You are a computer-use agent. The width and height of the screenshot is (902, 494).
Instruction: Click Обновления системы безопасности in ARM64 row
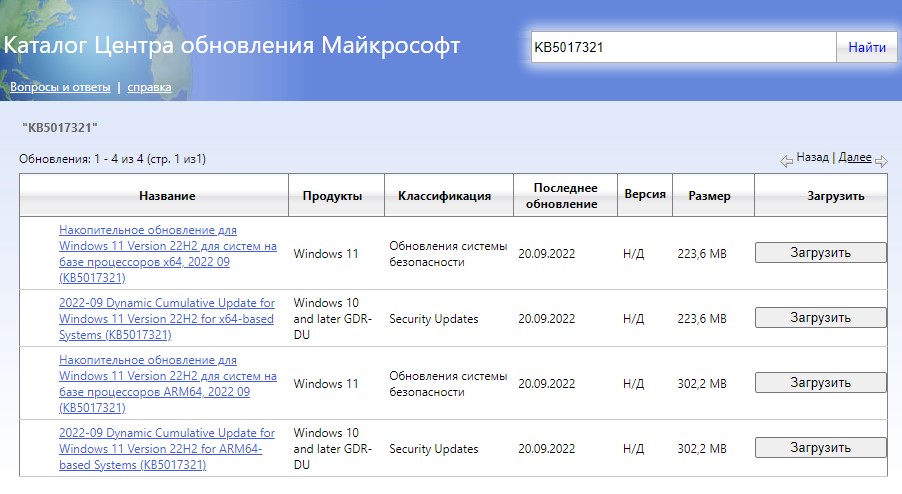(x=448, y=384)
